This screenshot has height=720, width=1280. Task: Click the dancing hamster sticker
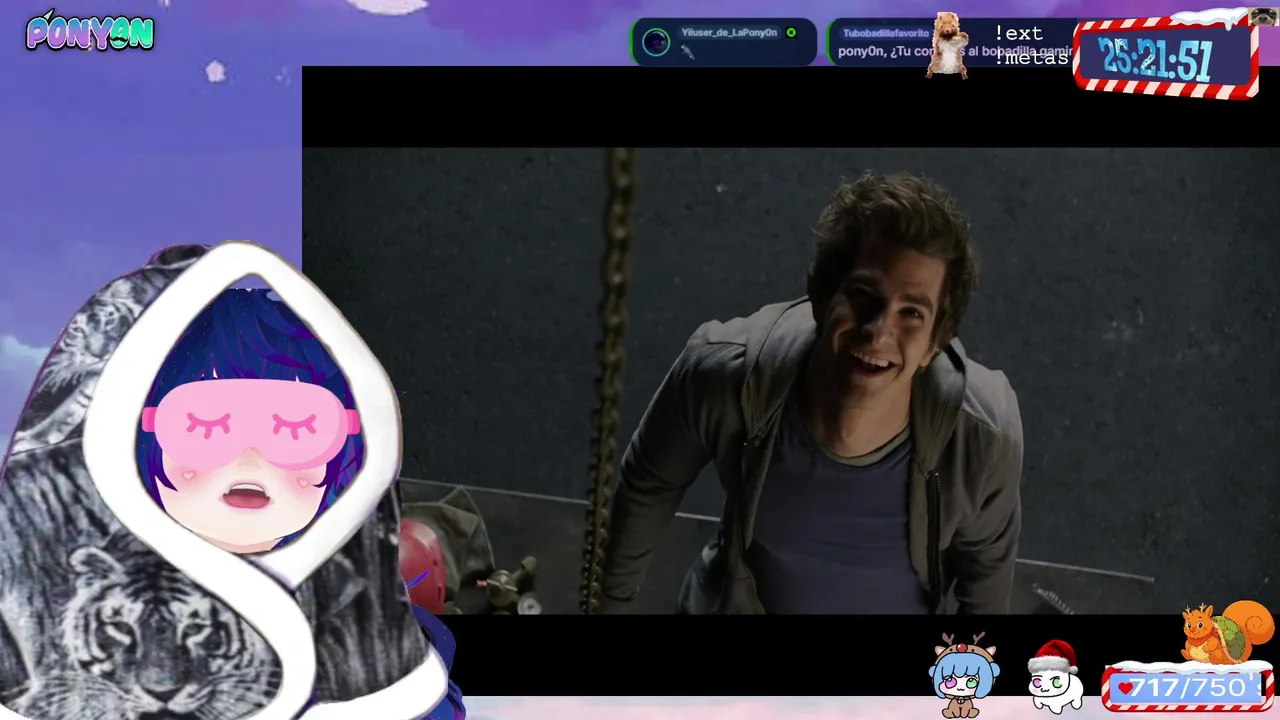pos(948,45)
